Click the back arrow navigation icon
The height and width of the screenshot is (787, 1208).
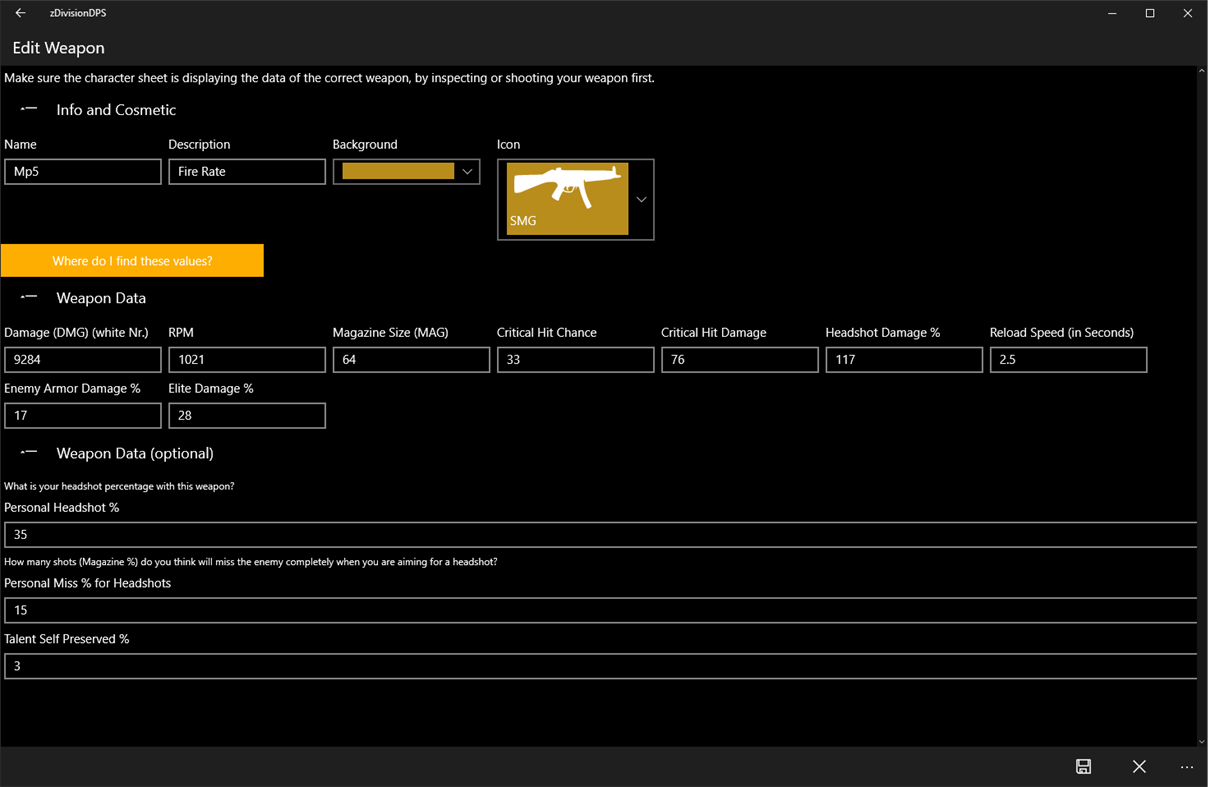[20, 13]
